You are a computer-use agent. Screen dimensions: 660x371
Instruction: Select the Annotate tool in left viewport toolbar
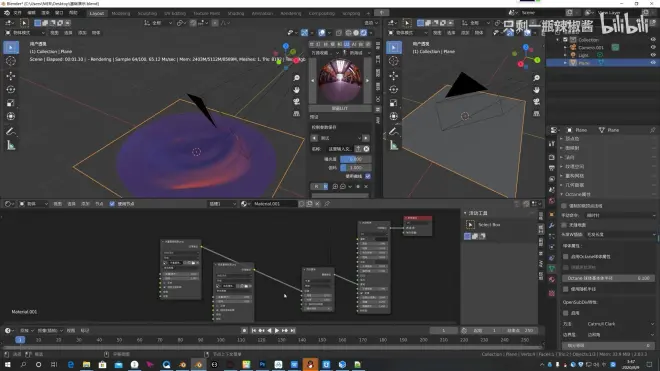click(x=11, y=132)
